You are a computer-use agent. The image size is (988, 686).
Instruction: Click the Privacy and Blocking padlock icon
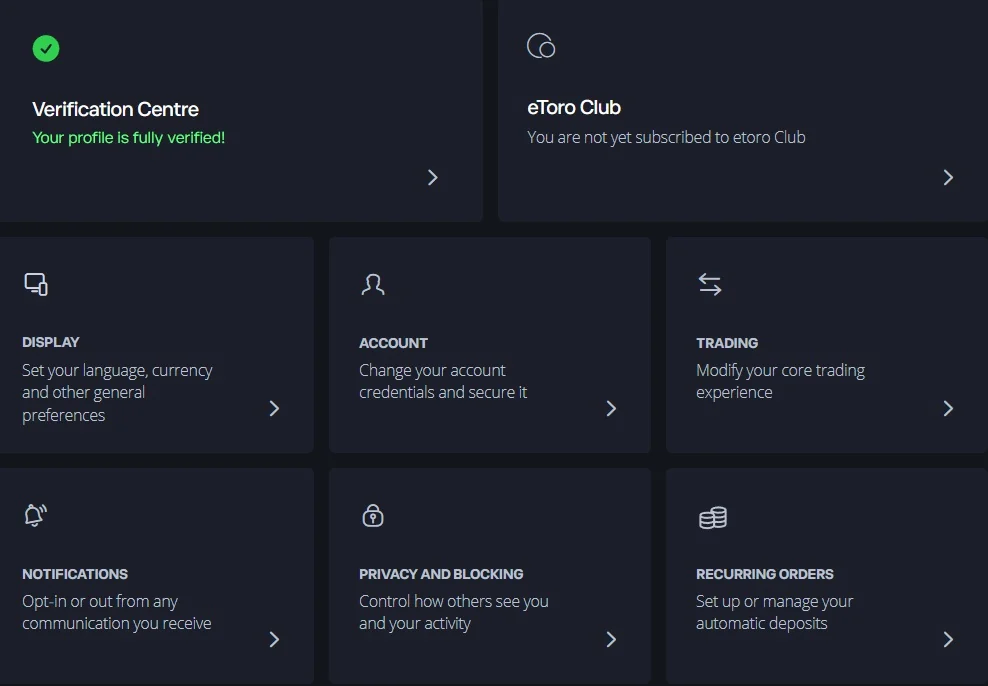click(373, 515)
